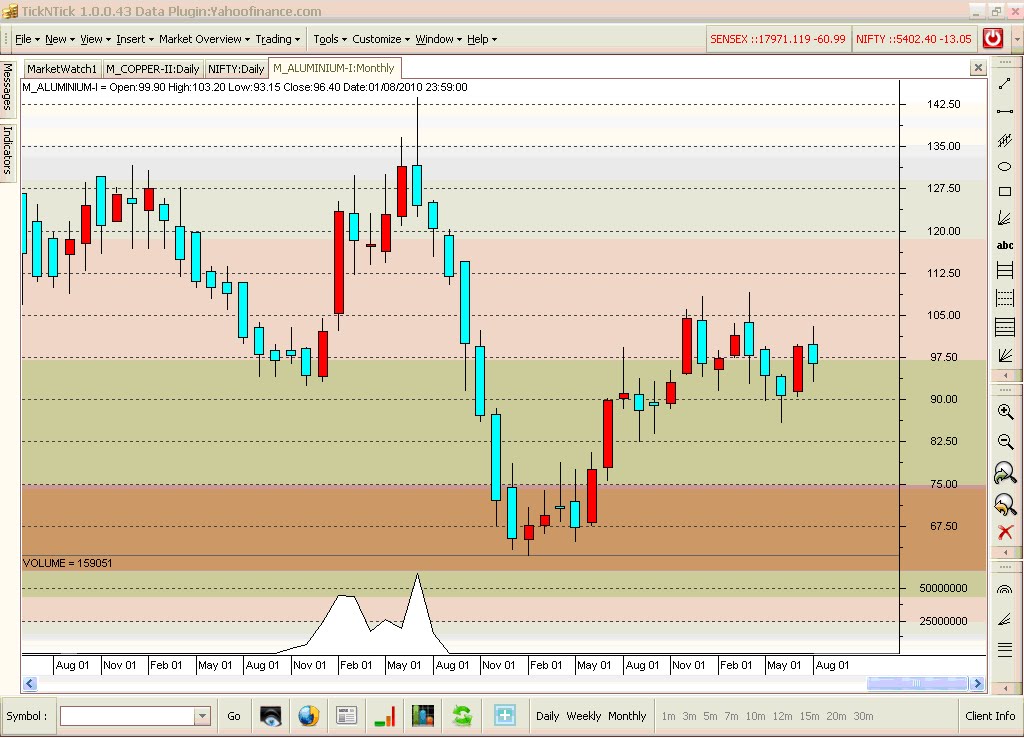Image resolution: width=1024 pixels, height=738 pixels.
Task: Activate the zoom in tool
Action: click(x=1006, y=412)
